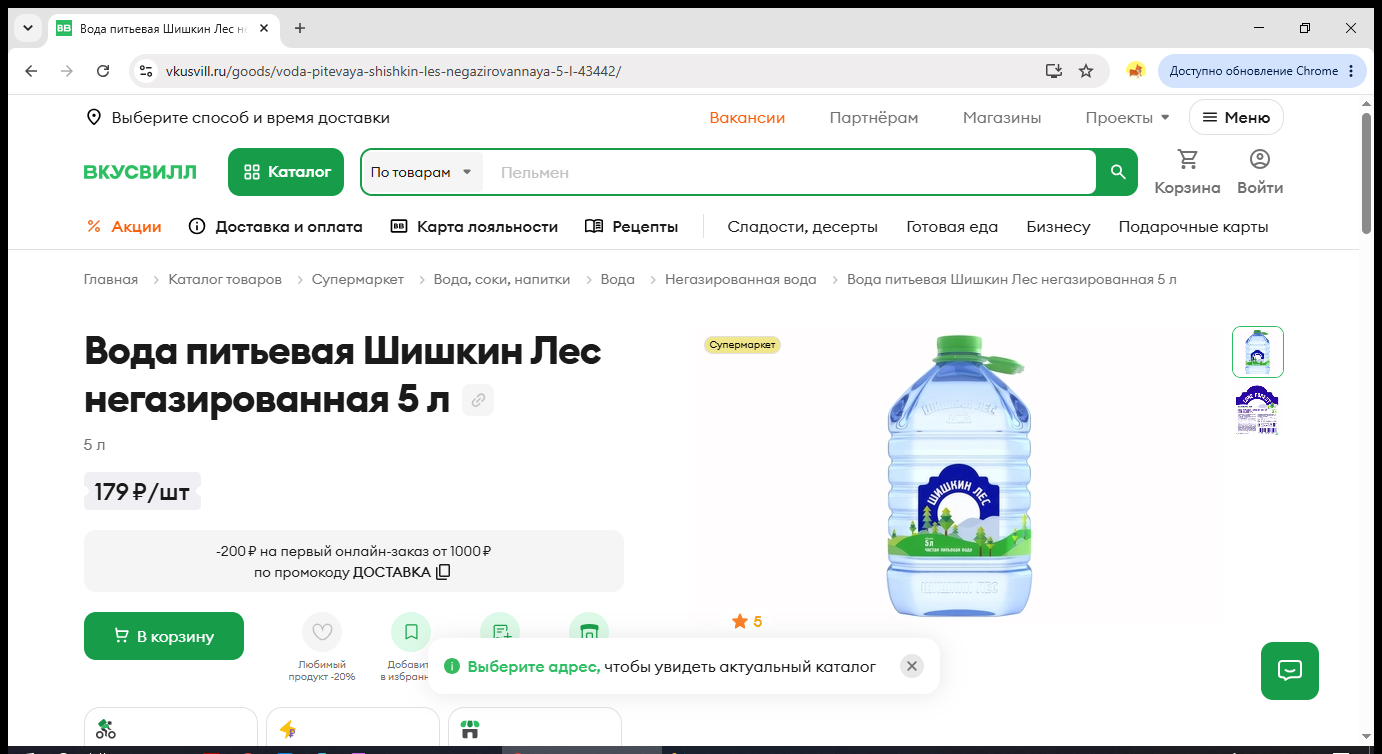The width and height of the screenshot is (1382, 754).
Task: Open Подарочные карты
Action: coord(1194,226)
